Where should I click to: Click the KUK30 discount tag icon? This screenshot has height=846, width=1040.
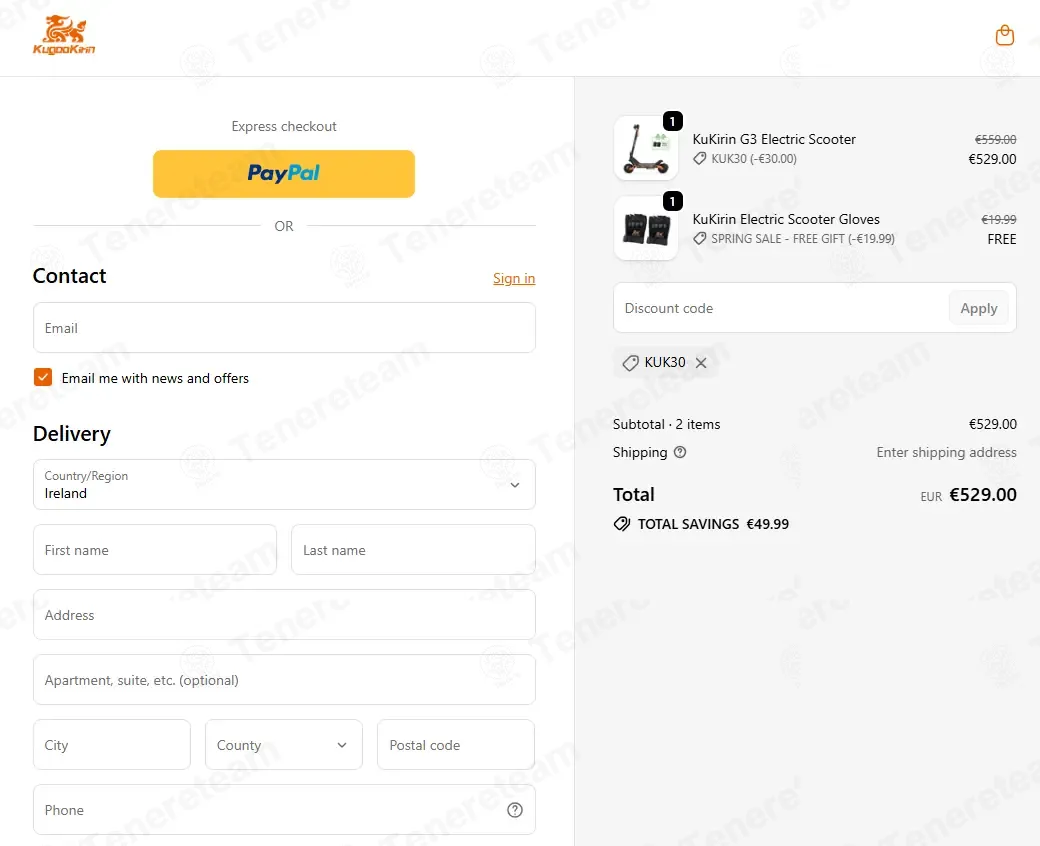click(630, 363)
